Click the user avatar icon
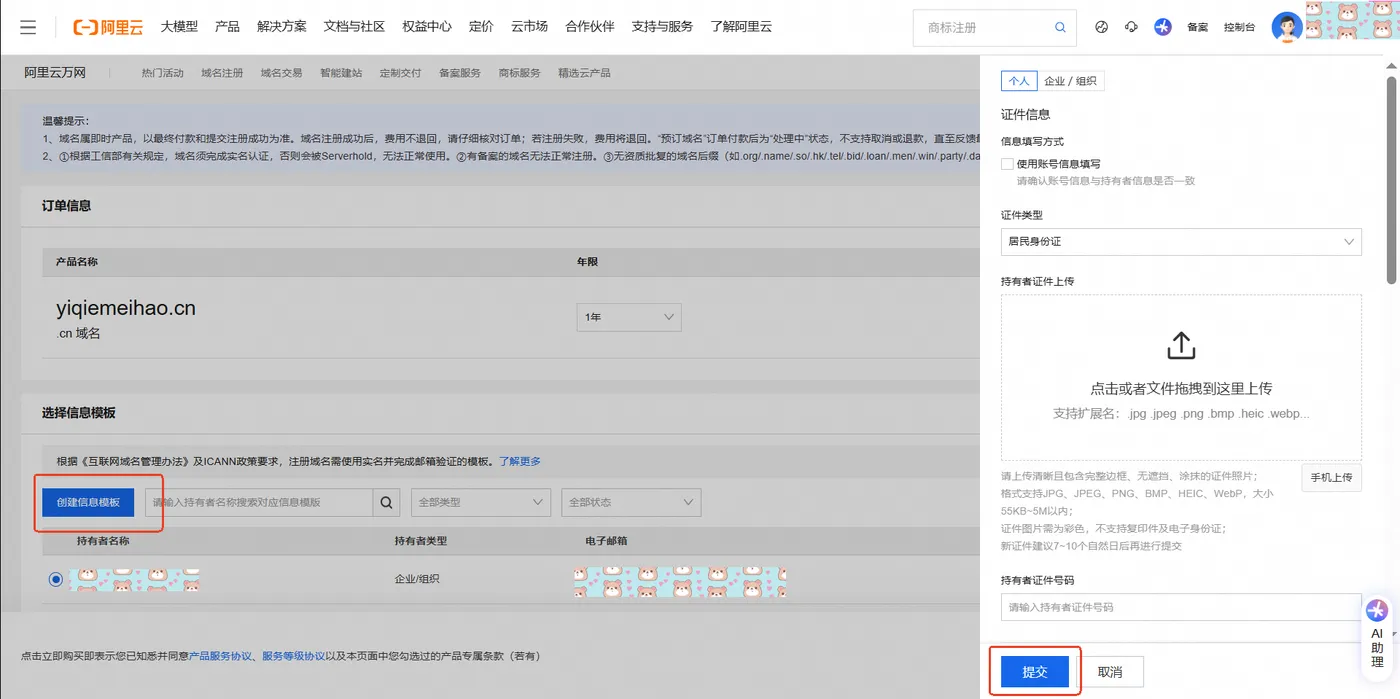 point(1287,27)
